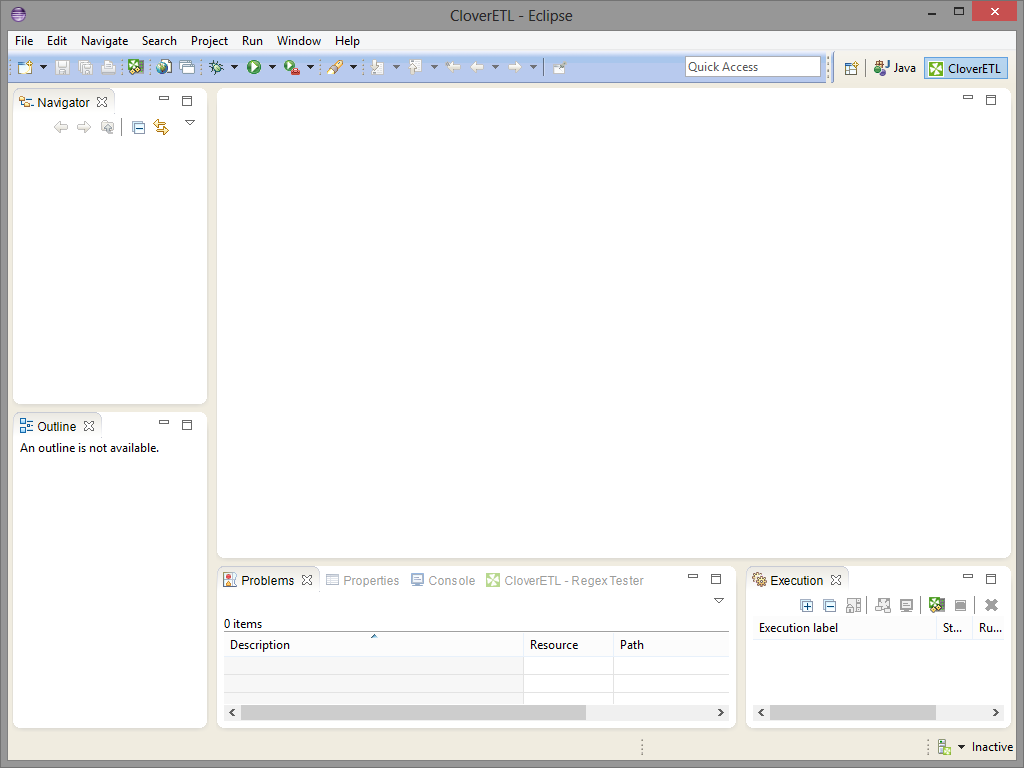This screenshot has height=768, width=1024.
Task: Click the New file wizard icon
Action: point(25,67)
